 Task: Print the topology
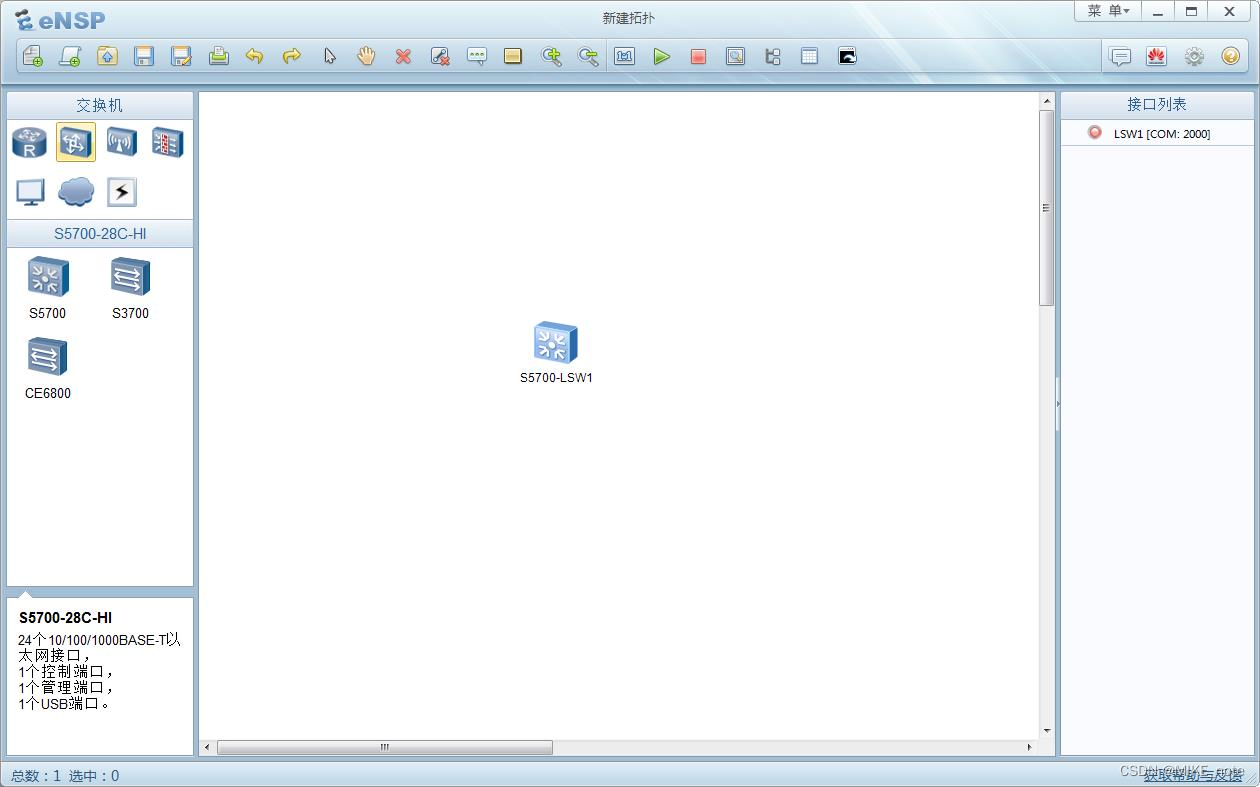(x=218, y=56)
